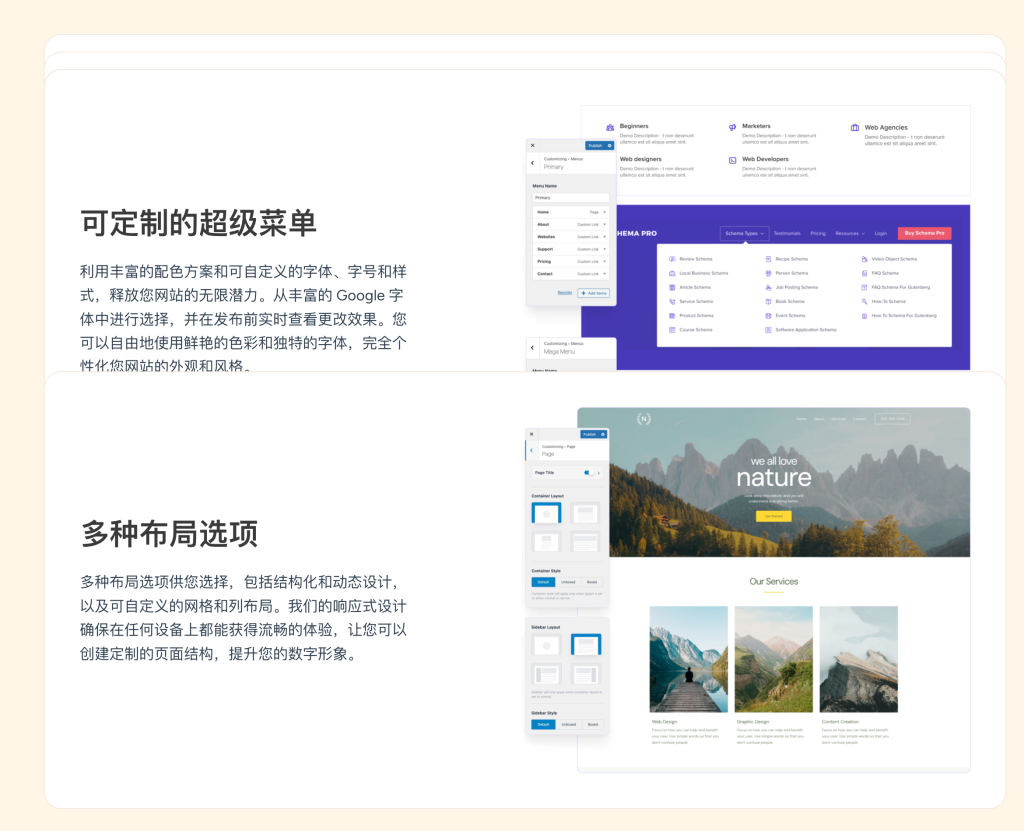The width and height of the screenshot is (1024, 831).
Task: Expand the Pricing menu item arrow
Action: [x=605, y=261]
